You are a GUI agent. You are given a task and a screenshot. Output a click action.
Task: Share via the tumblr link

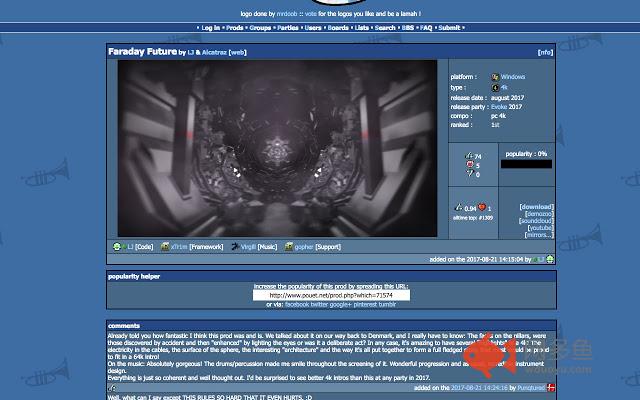click(x=387, y=304)
